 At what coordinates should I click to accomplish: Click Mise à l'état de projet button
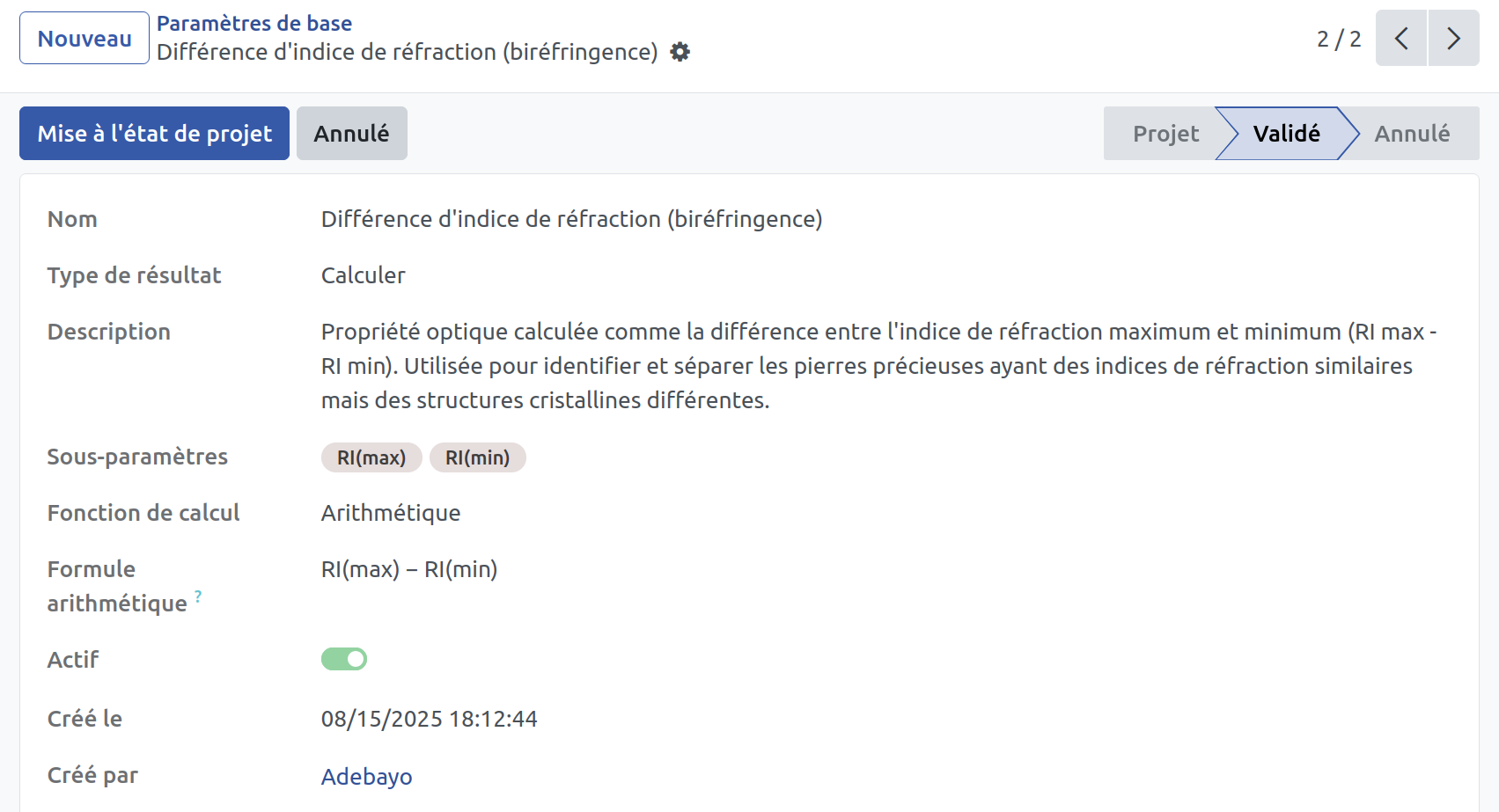[x=154, y=133]
